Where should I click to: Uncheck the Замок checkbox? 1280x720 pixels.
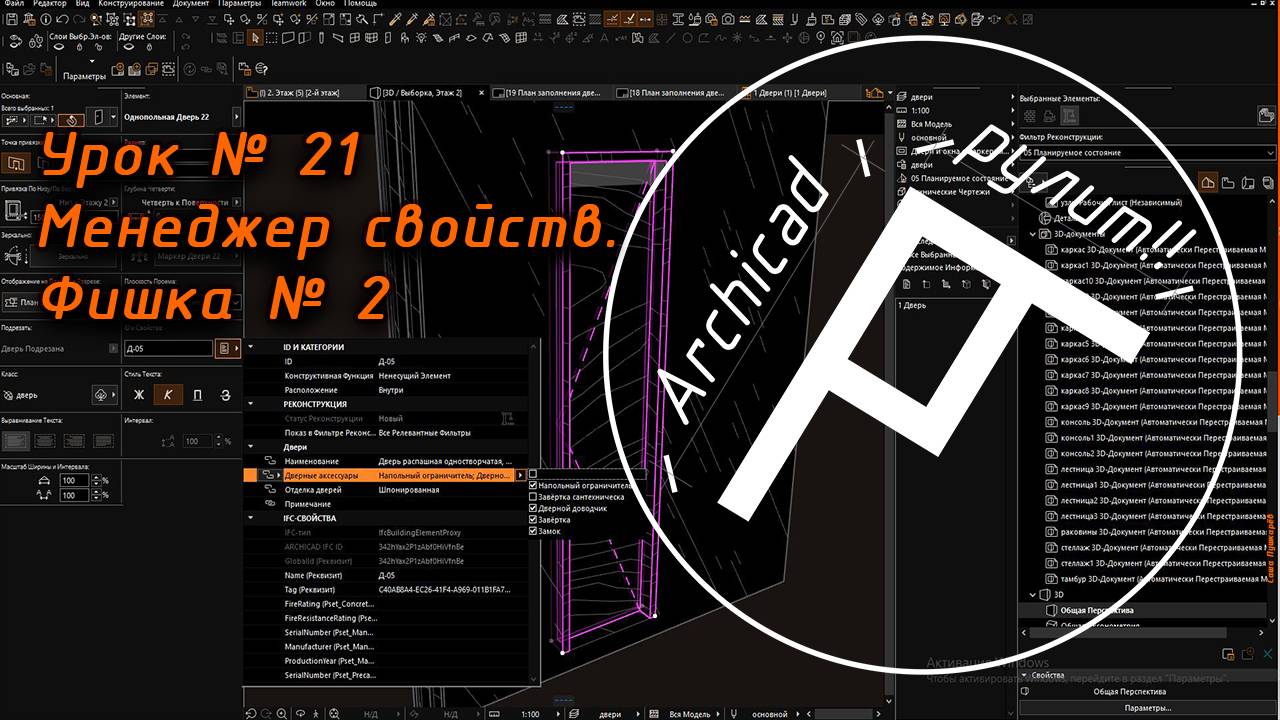(533, 531)
